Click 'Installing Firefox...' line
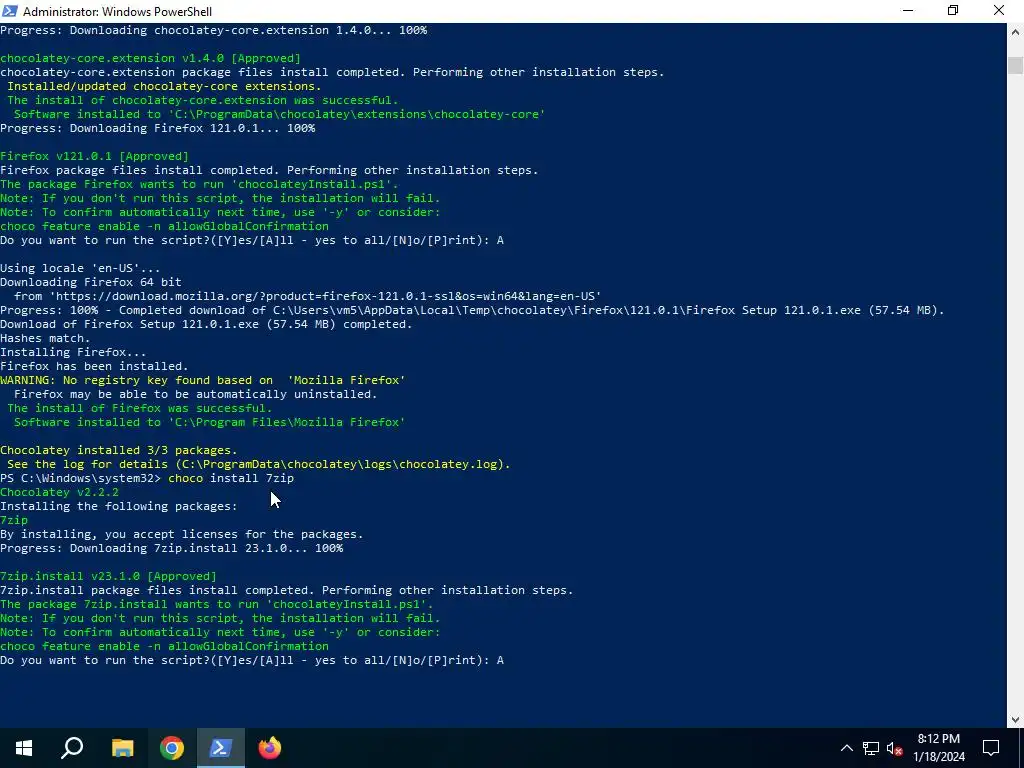 [x=73, y=352]
